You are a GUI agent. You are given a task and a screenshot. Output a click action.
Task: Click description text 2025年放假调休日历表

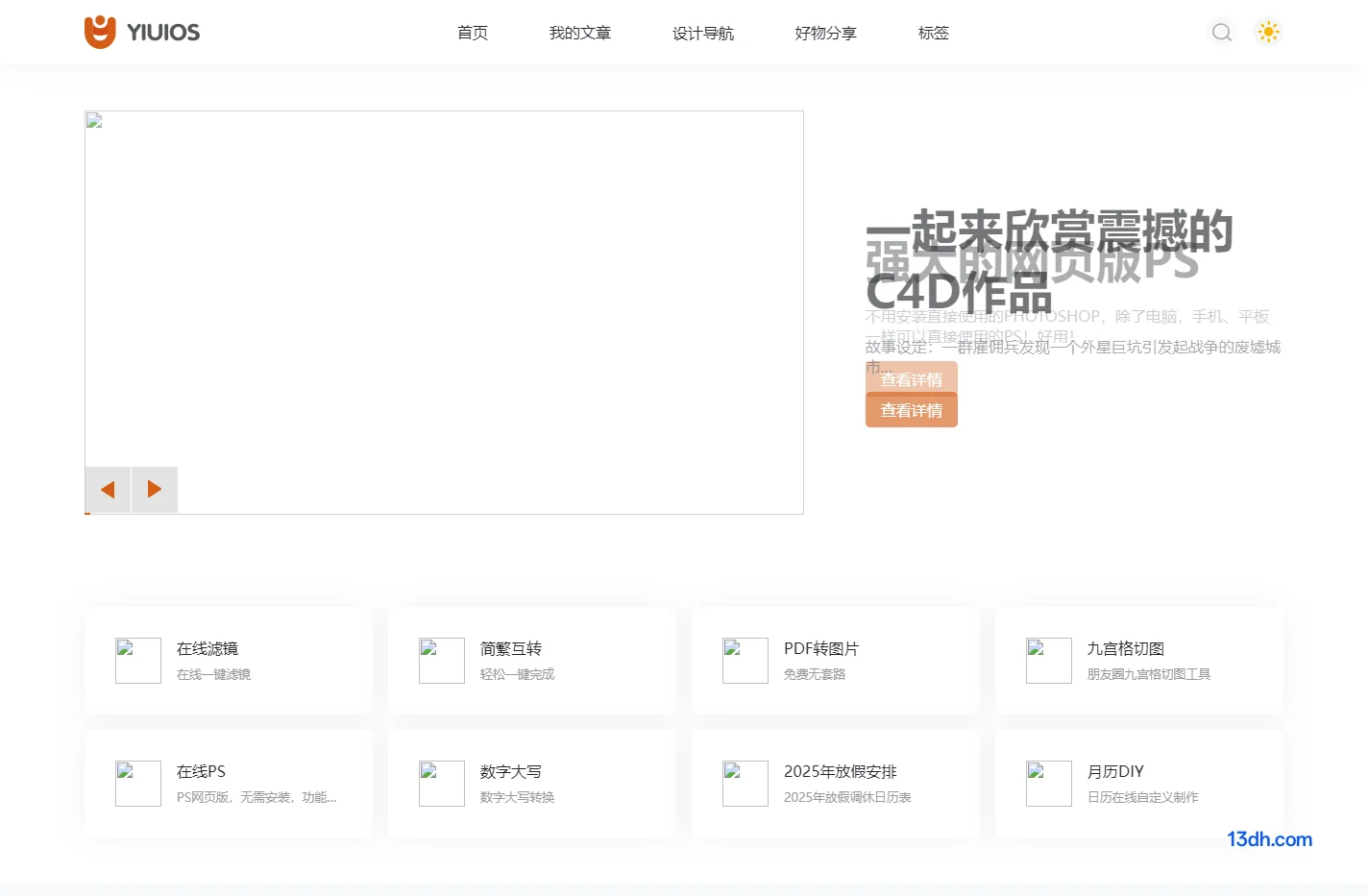point(847,798)
